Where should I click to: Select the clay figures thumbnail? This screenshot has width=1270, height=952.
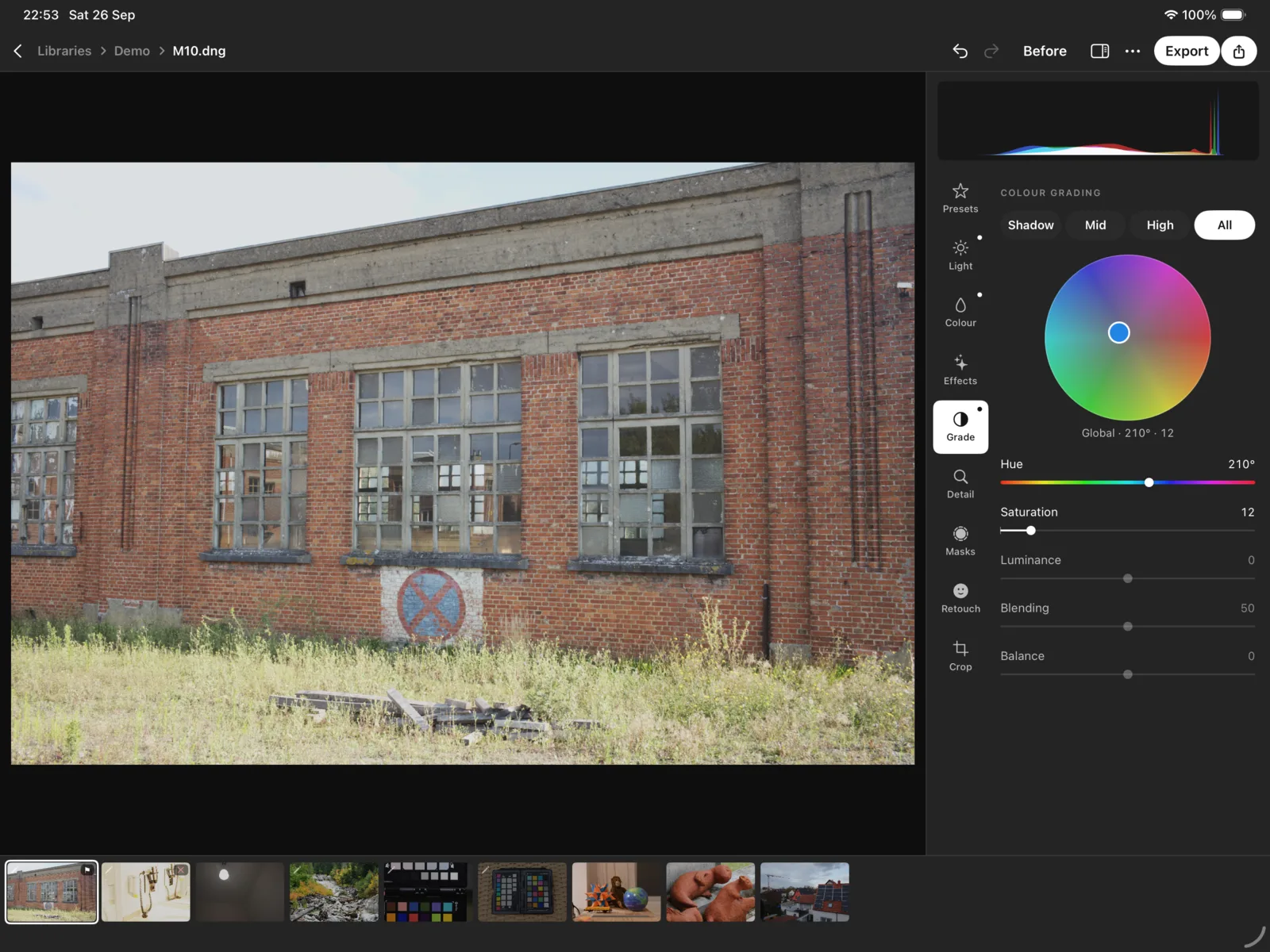pyautogui.click(x=710, y=892)
